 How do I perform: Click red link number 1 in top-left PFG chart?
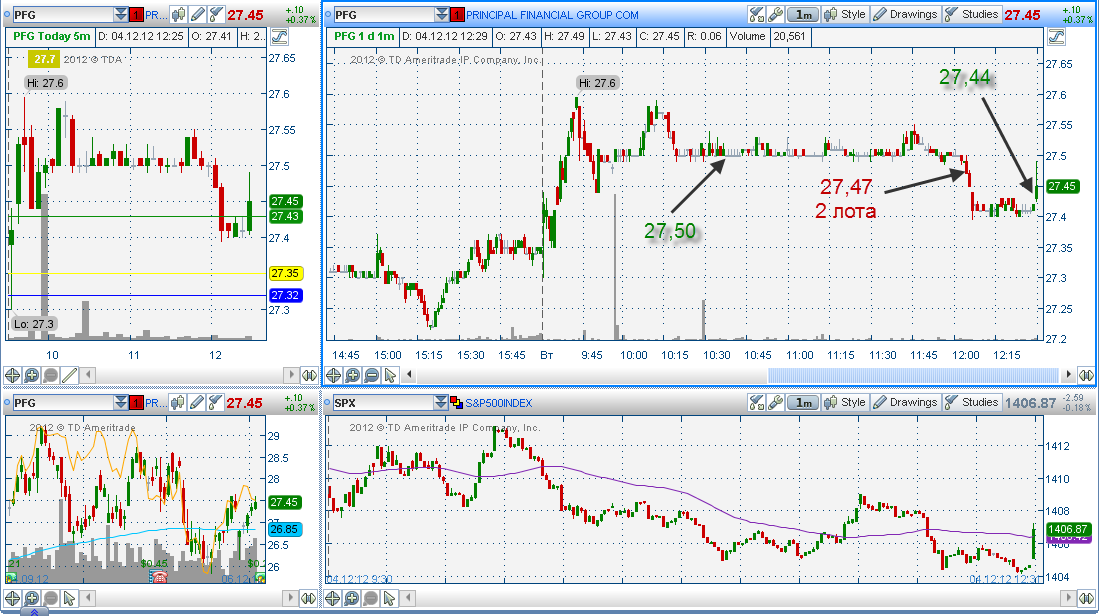136,14
